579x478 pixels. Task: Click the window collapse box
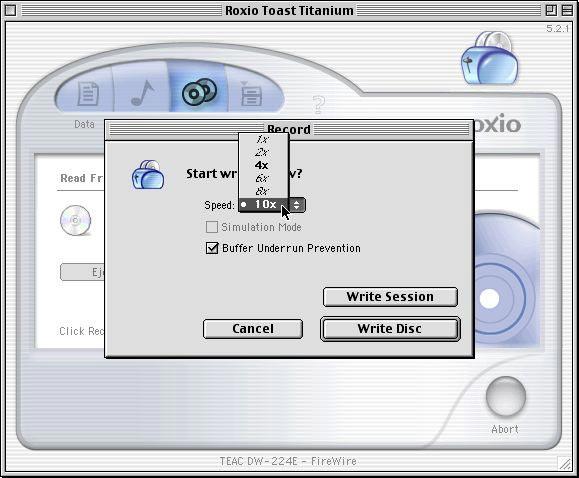pos(567,10)
